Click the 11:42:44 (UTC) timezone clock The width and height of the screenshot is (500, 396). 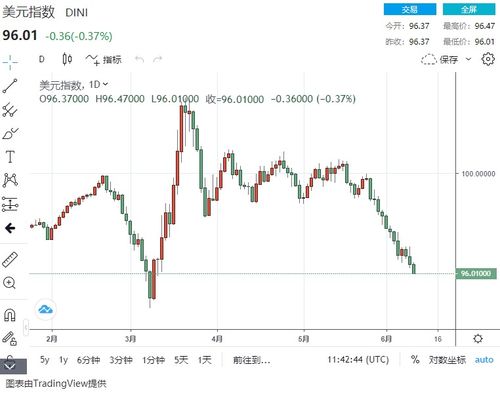358,360
